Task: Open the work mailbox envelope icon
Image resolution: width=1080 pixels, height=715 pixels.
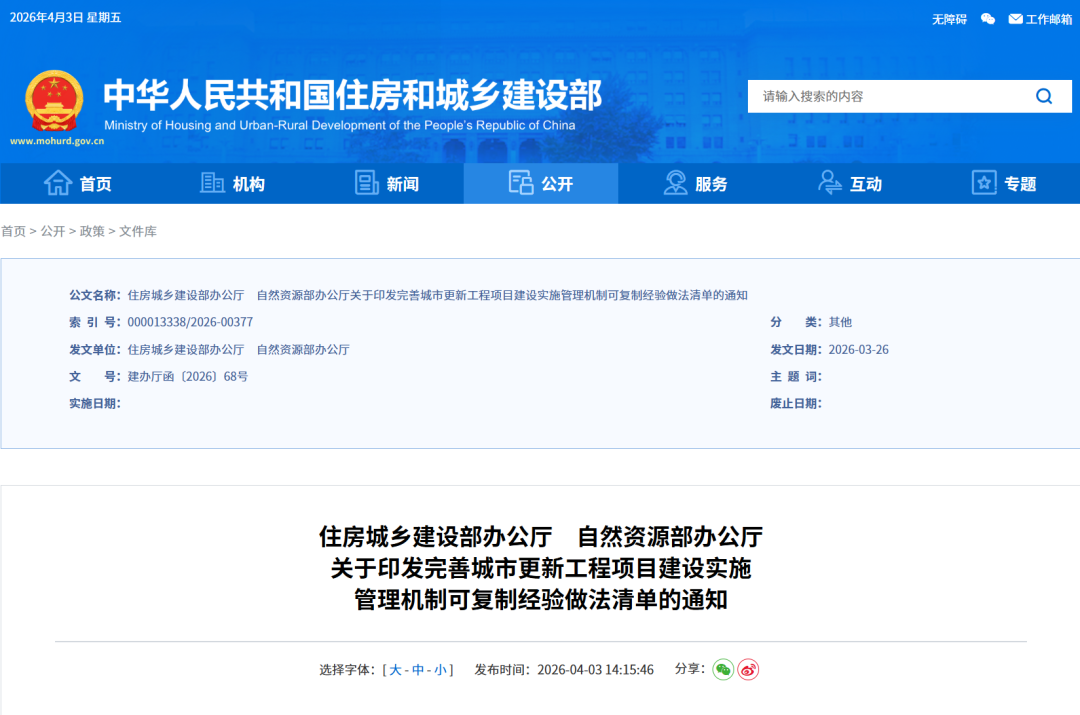Action: pos(1015,19)
